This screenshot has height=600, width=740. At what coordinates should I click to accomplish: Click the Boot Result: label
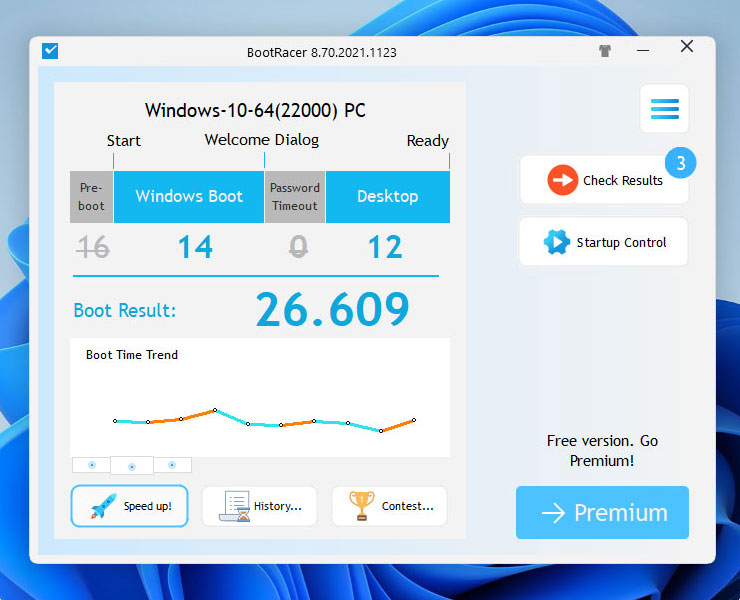pyautogui.click(x=125, y=310)
